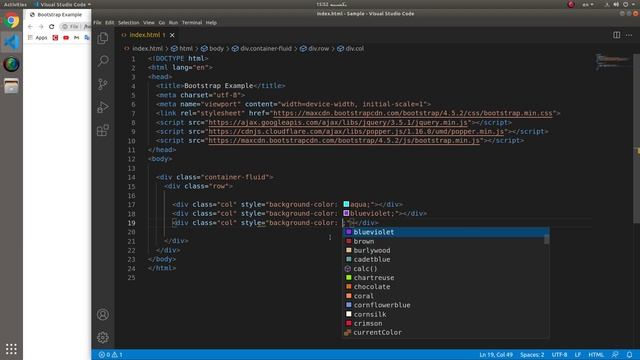Screen dimensions: 640x360
Task: Choose cadetblue from the suggestion list
Action: (445, 259)
